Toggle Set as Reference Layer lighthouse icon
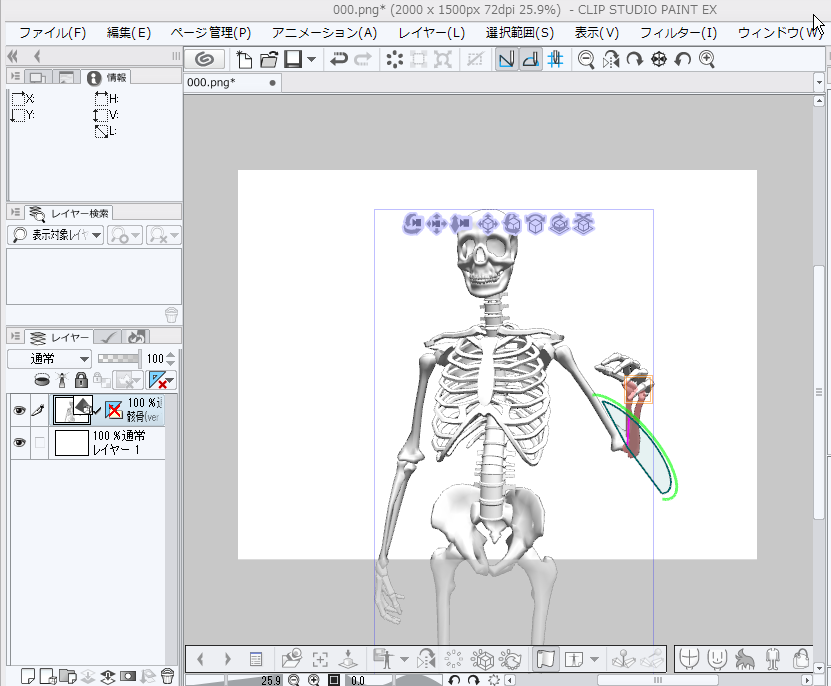 tap(63, 380)
